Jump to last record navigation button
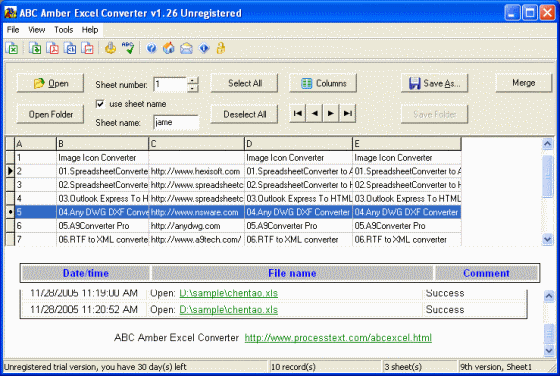The image size is (560, 376). (x=348, y=114)
